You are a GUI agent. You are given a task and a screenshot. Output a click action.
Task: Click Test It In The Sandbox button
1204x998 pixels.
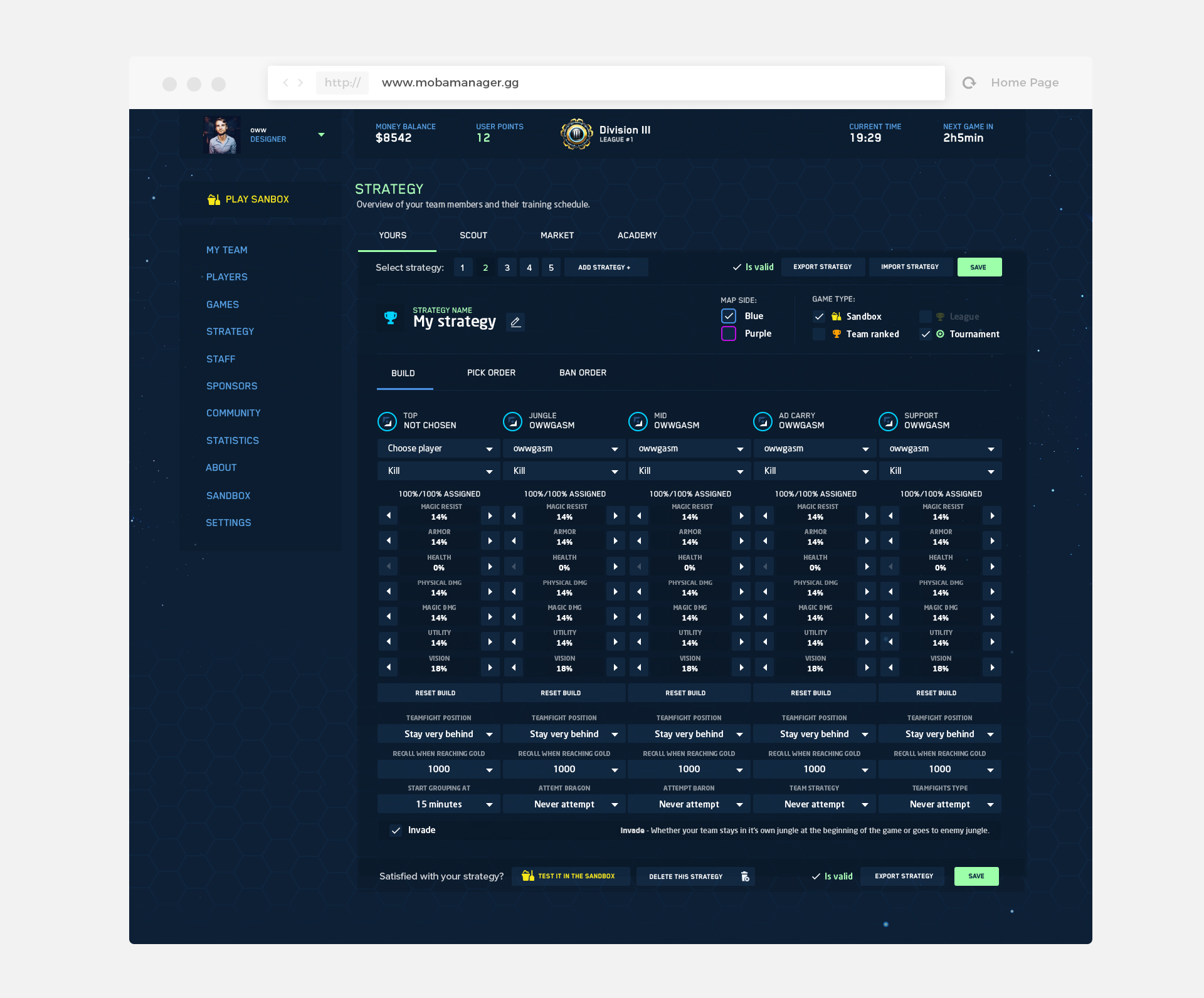pos(570,876)
